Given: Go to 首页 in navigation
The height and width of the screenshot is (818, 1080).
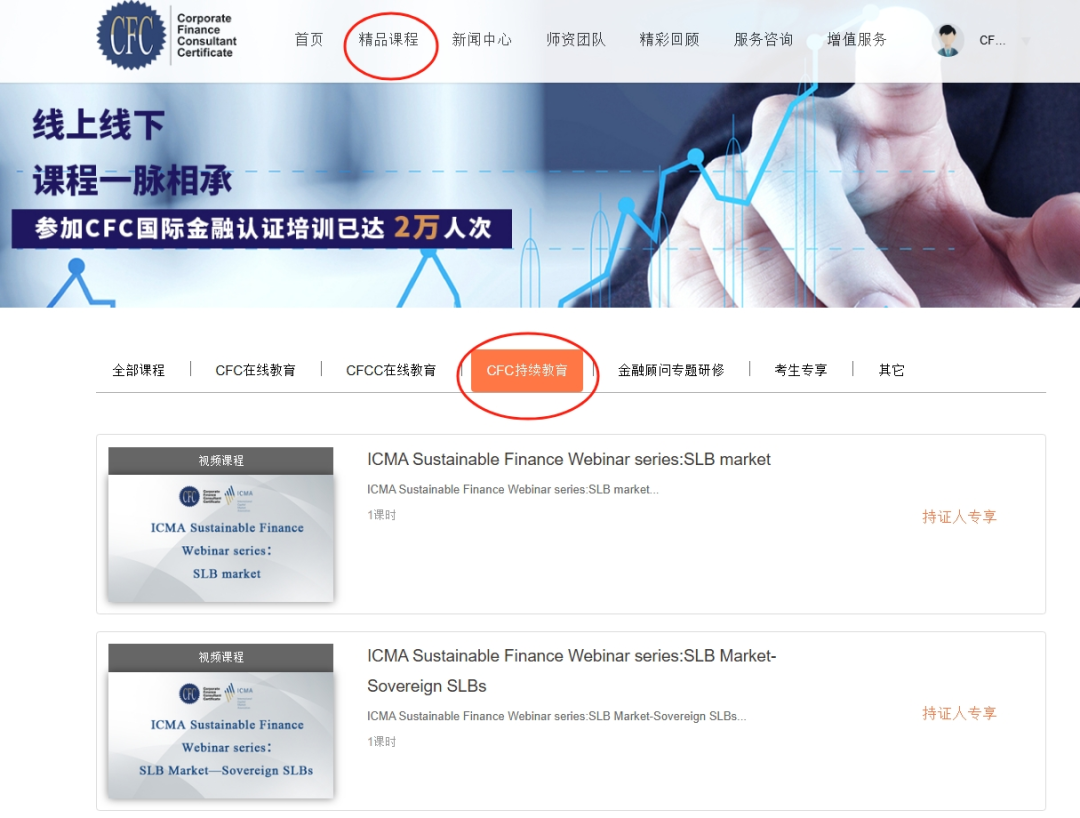Looking at the screenshot, I should click(x=309, y=40).
